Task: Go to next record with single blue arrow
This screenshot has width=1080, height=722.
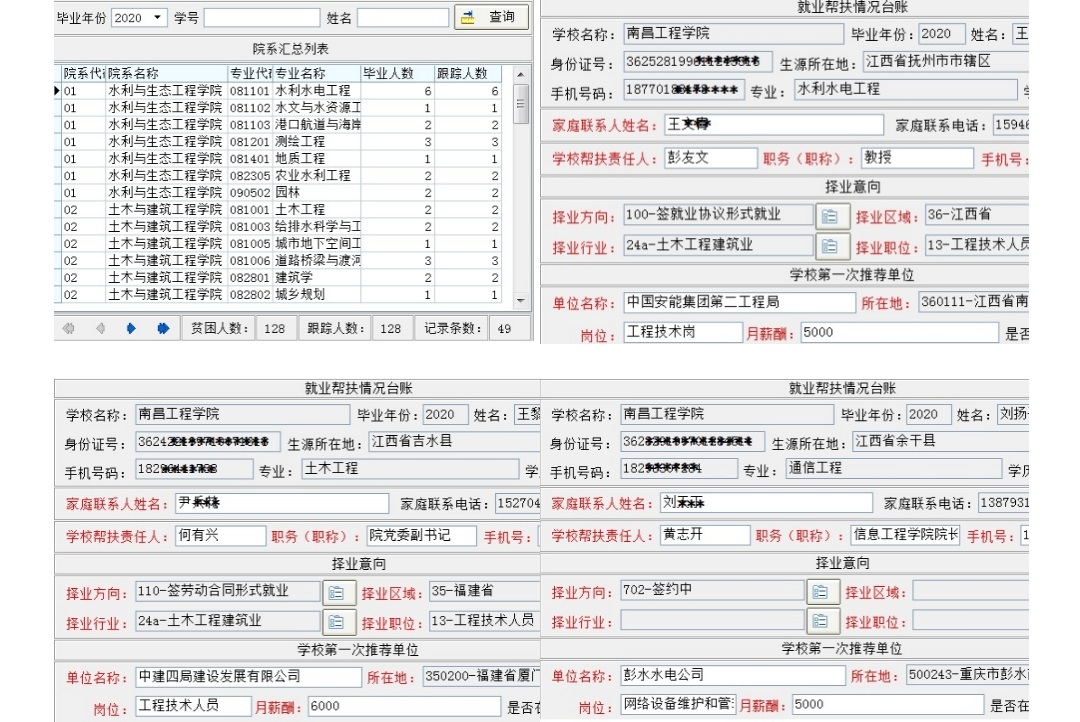Action: 131,328
